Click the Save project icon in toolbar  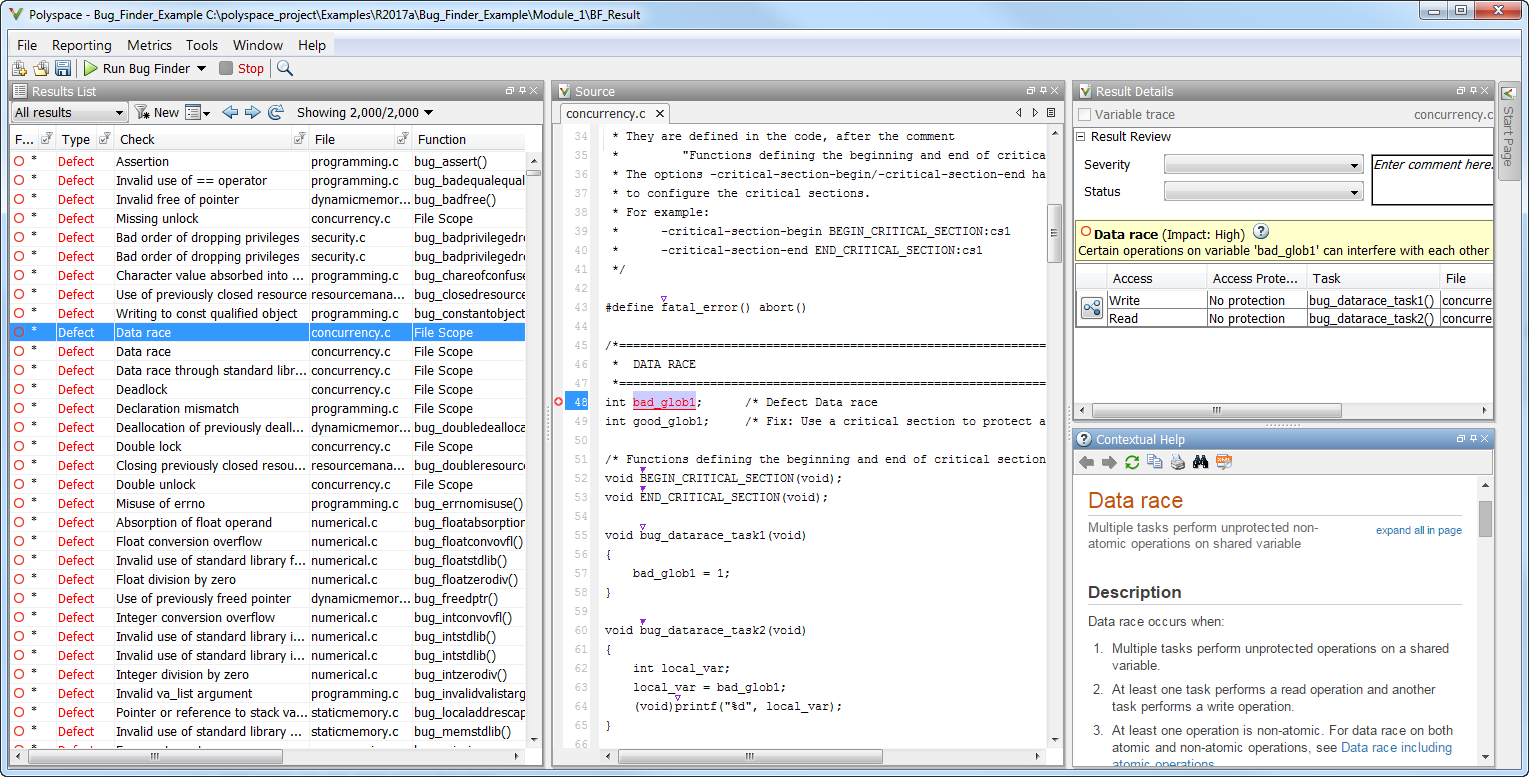click(63, 69)
